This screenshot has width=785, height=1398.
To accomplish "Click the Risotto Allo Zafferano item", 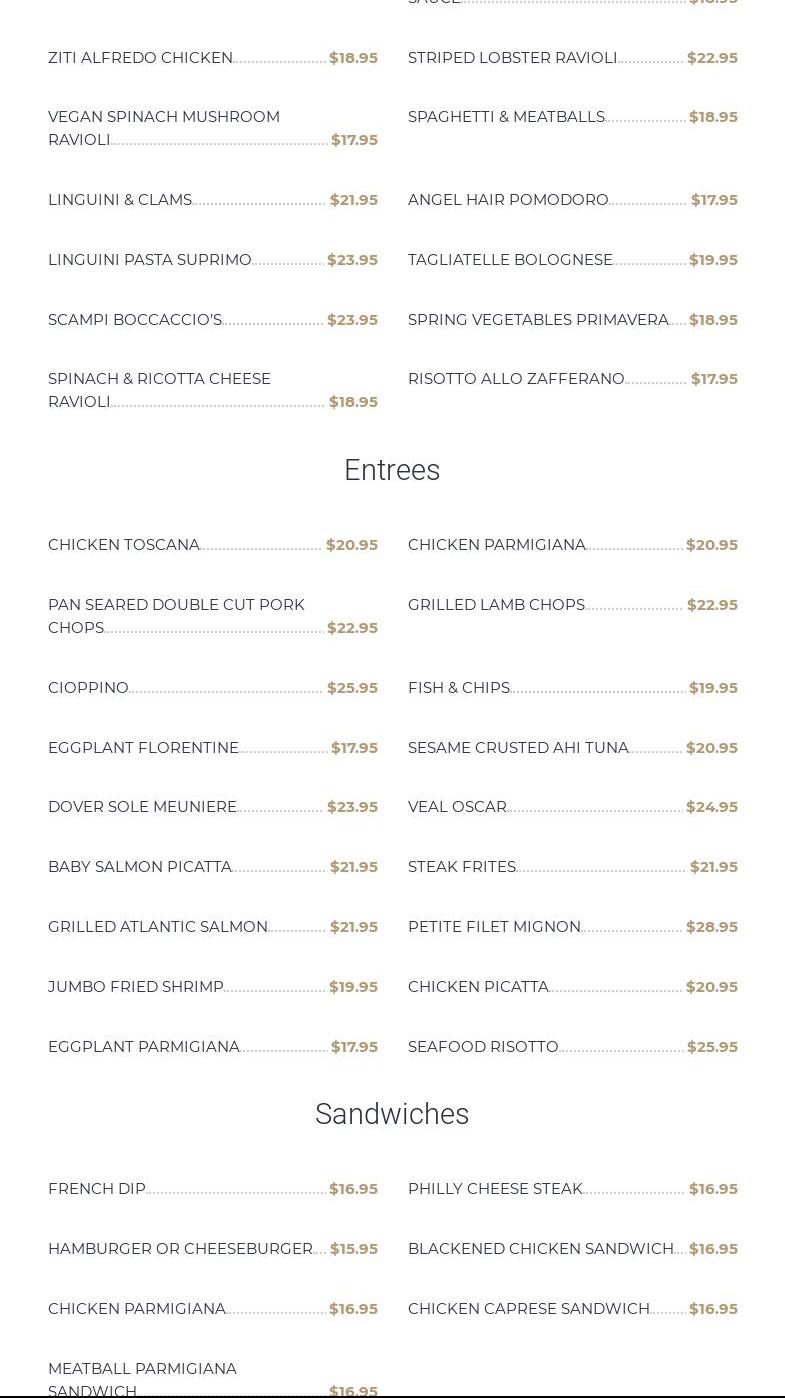I will tap(516, 379).
